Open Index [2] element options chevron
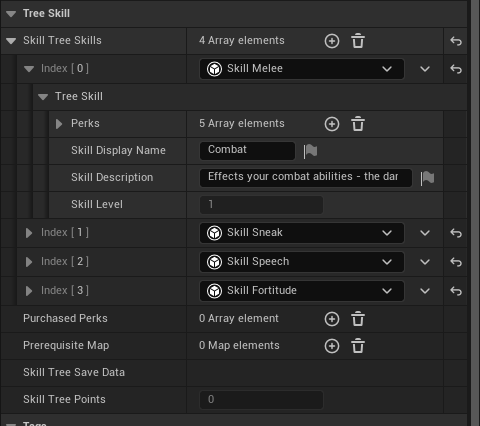Screen dimensions: 480x426 pyautogui.click(x=425, y=262)
